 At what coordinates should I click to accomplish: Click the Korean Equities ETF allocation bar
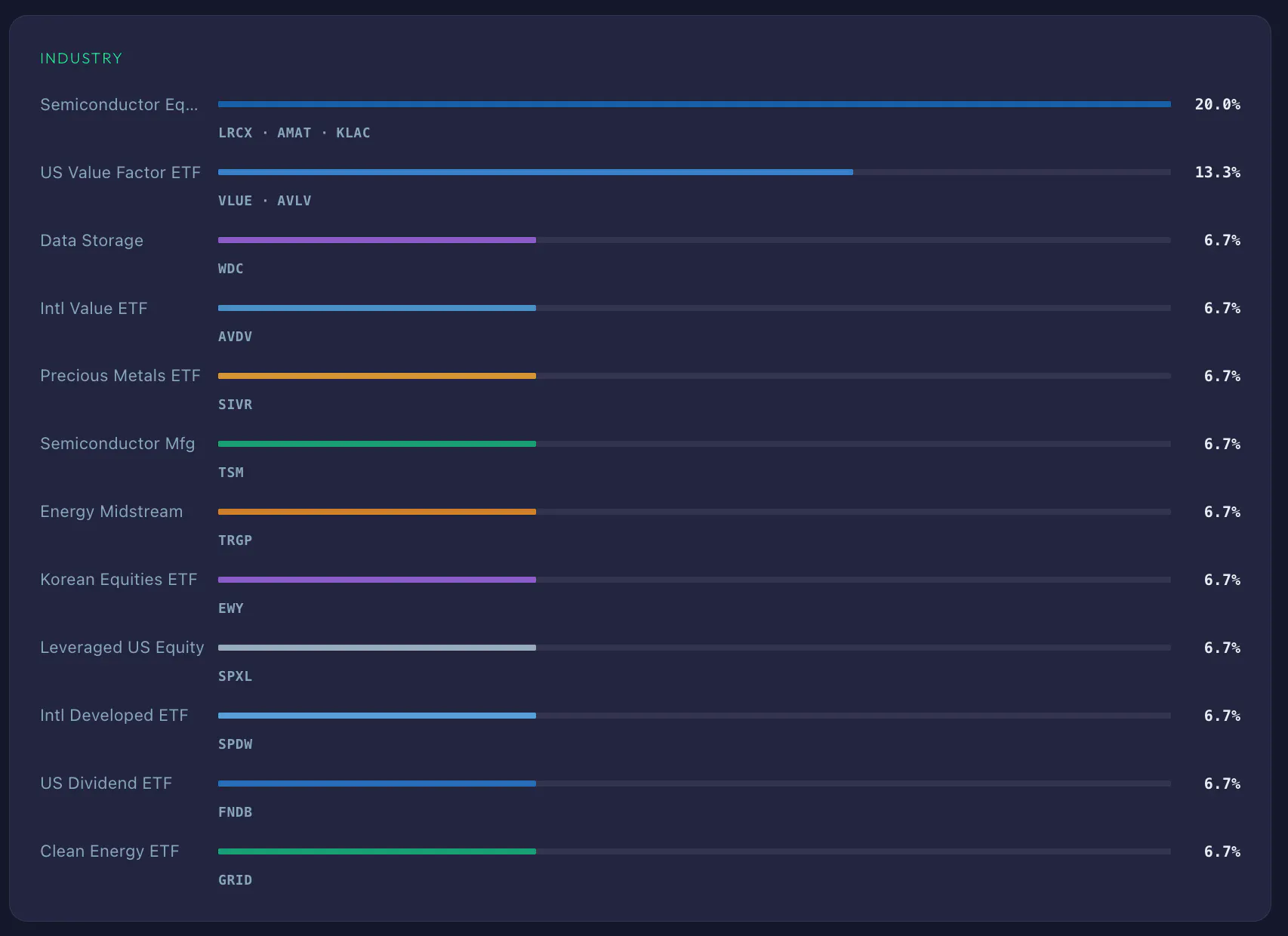[x=377, y=580]
